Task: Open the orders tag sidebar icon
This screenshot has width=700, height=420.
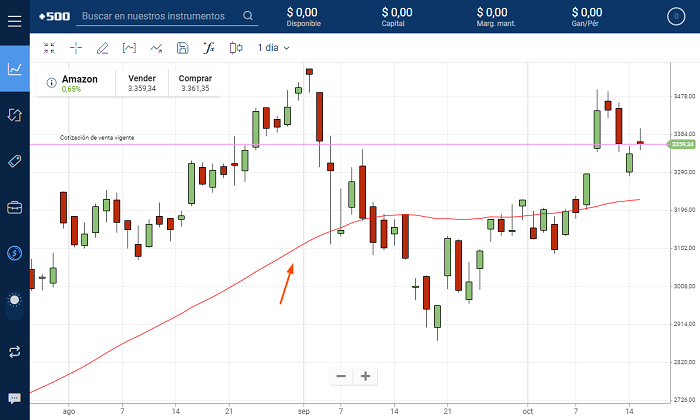Action: click(x=15, y=161)
